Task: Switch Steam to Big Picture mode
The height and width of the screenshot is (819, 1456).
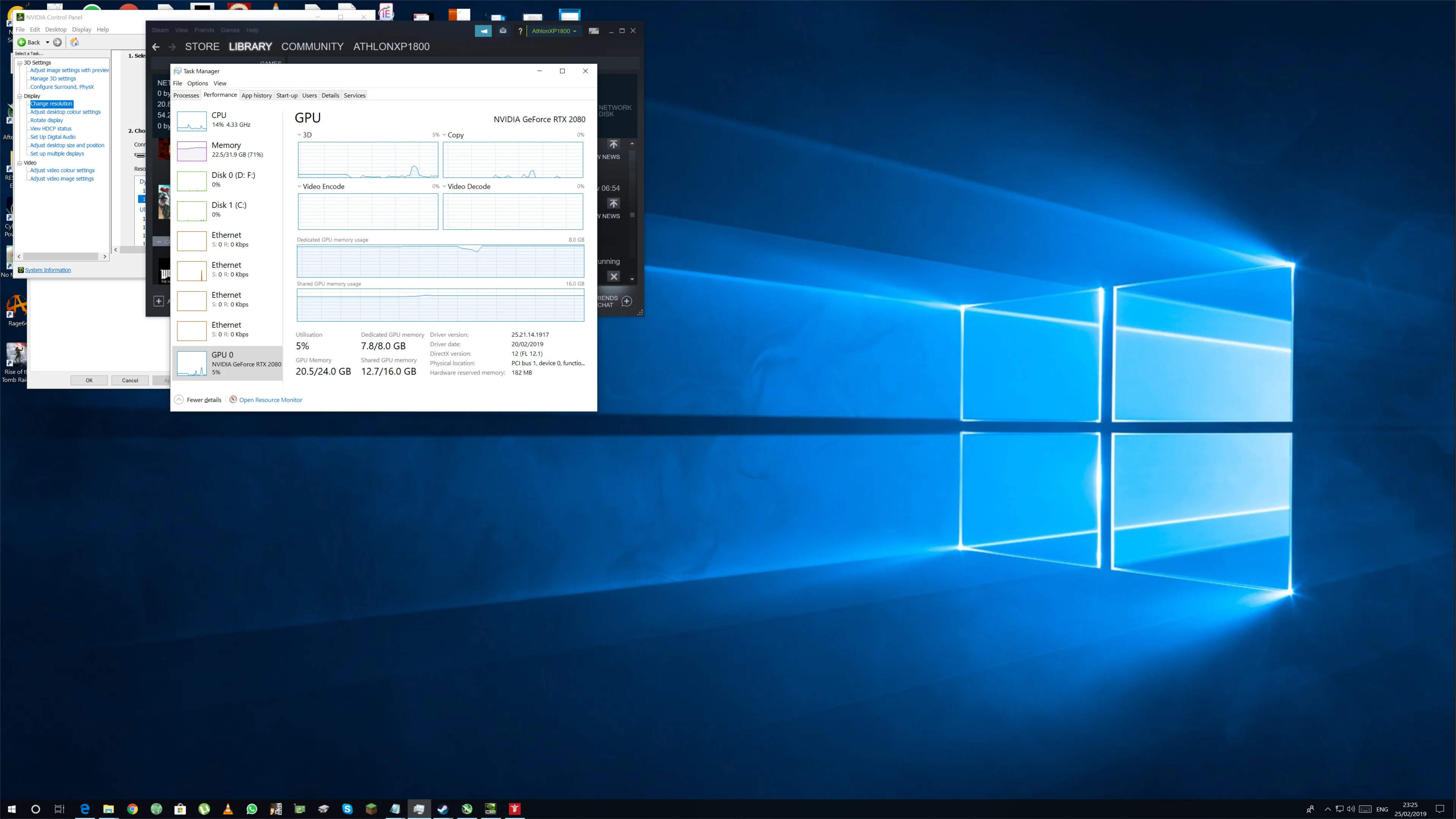Action: tap(593, 30)
